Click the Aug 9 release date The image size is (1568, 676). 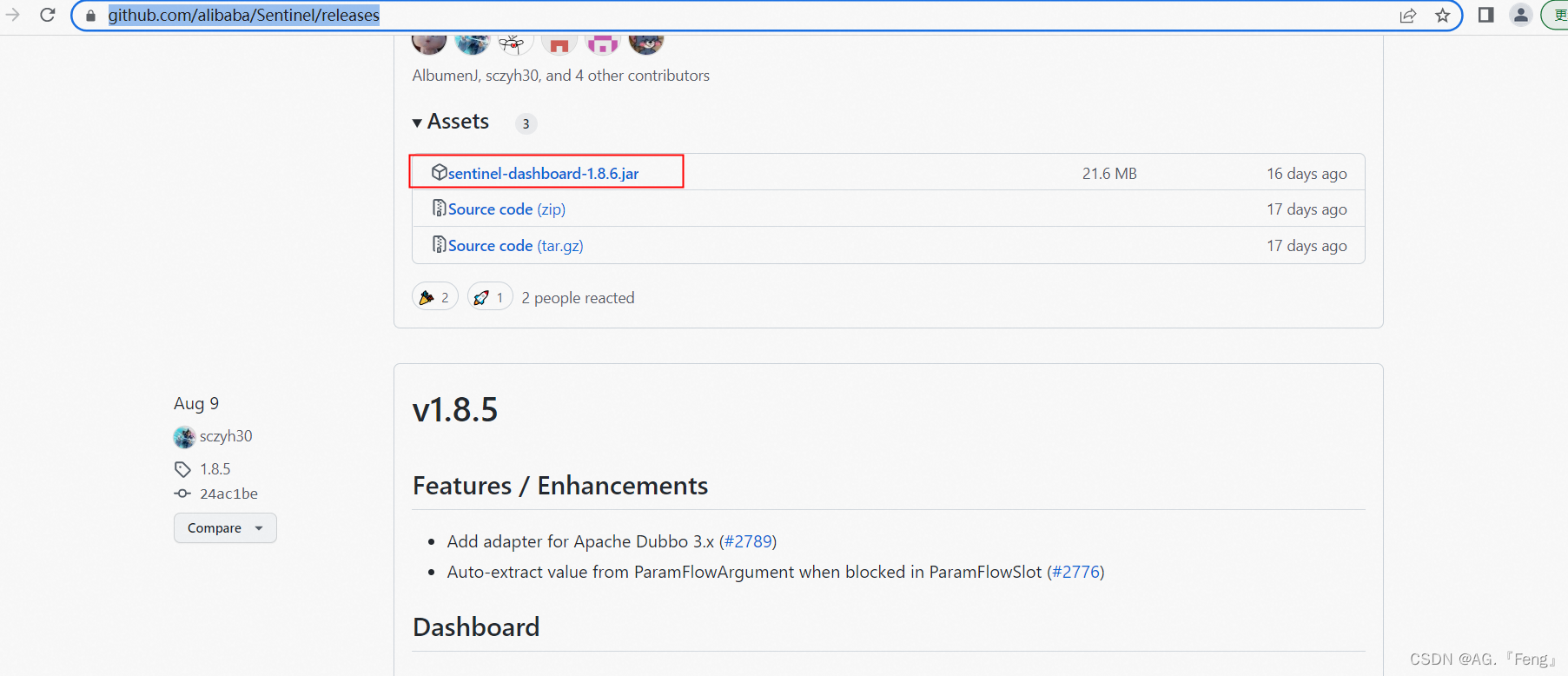coord(196,403)
